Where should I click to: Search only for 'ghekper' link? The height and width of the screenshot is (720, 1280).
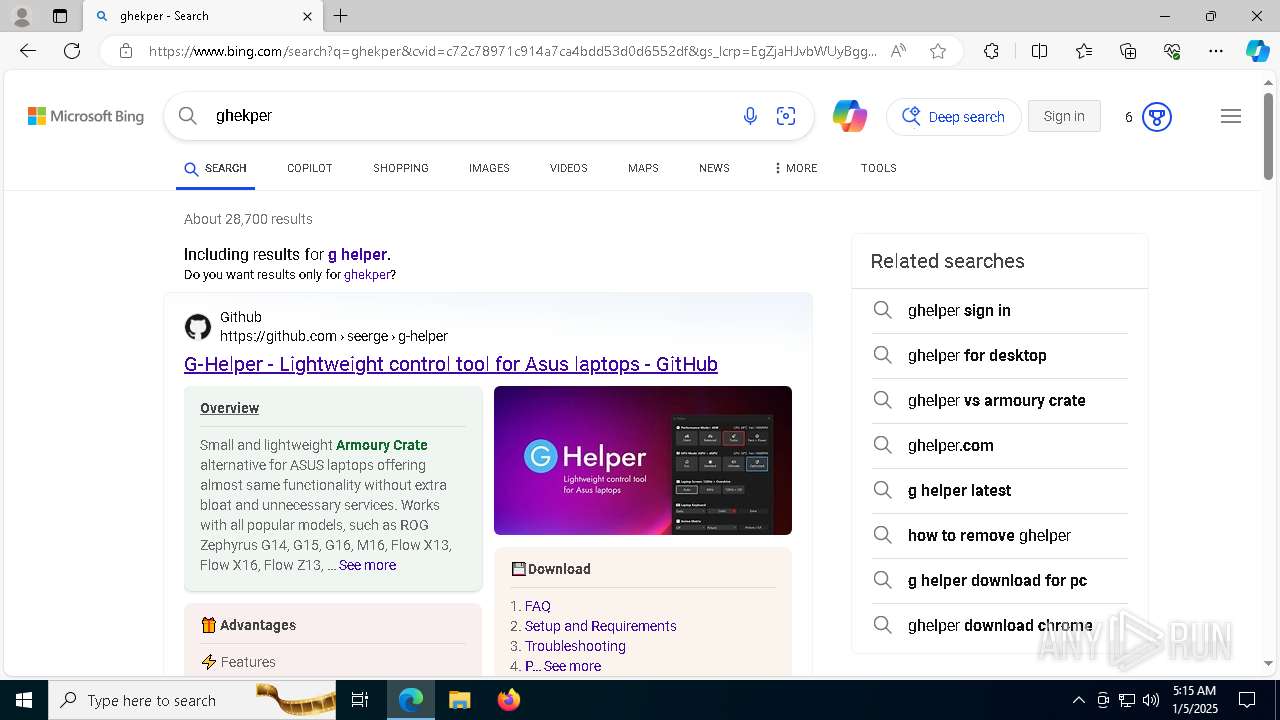point(367,274)
